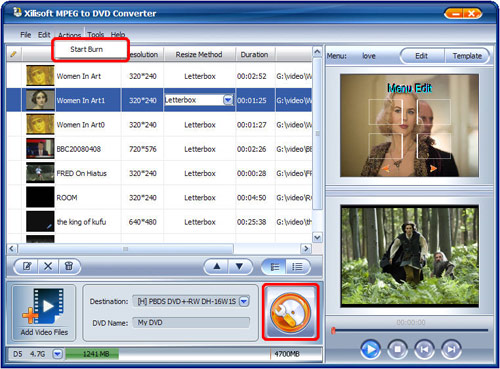Open the Letterbox resize method dropdown
The width and height of the screenshot is (500, 369).
tap(228, 100)
